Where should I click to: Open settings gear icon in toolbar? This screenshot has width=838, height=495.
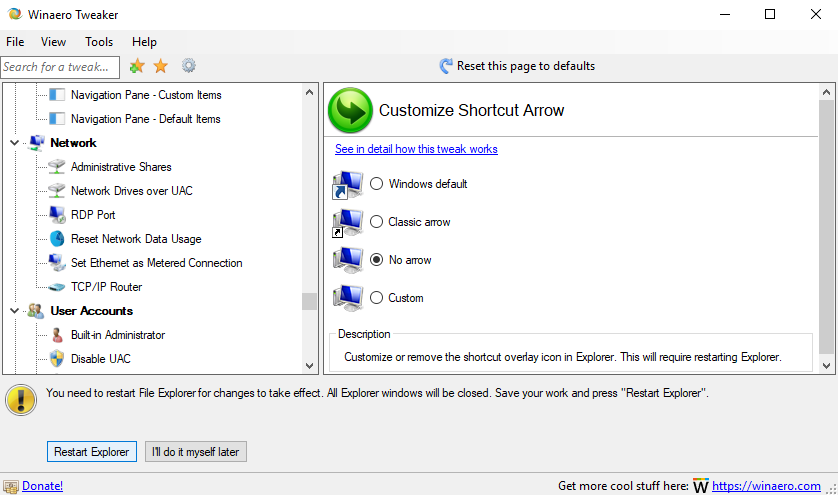tap(189, 66)
